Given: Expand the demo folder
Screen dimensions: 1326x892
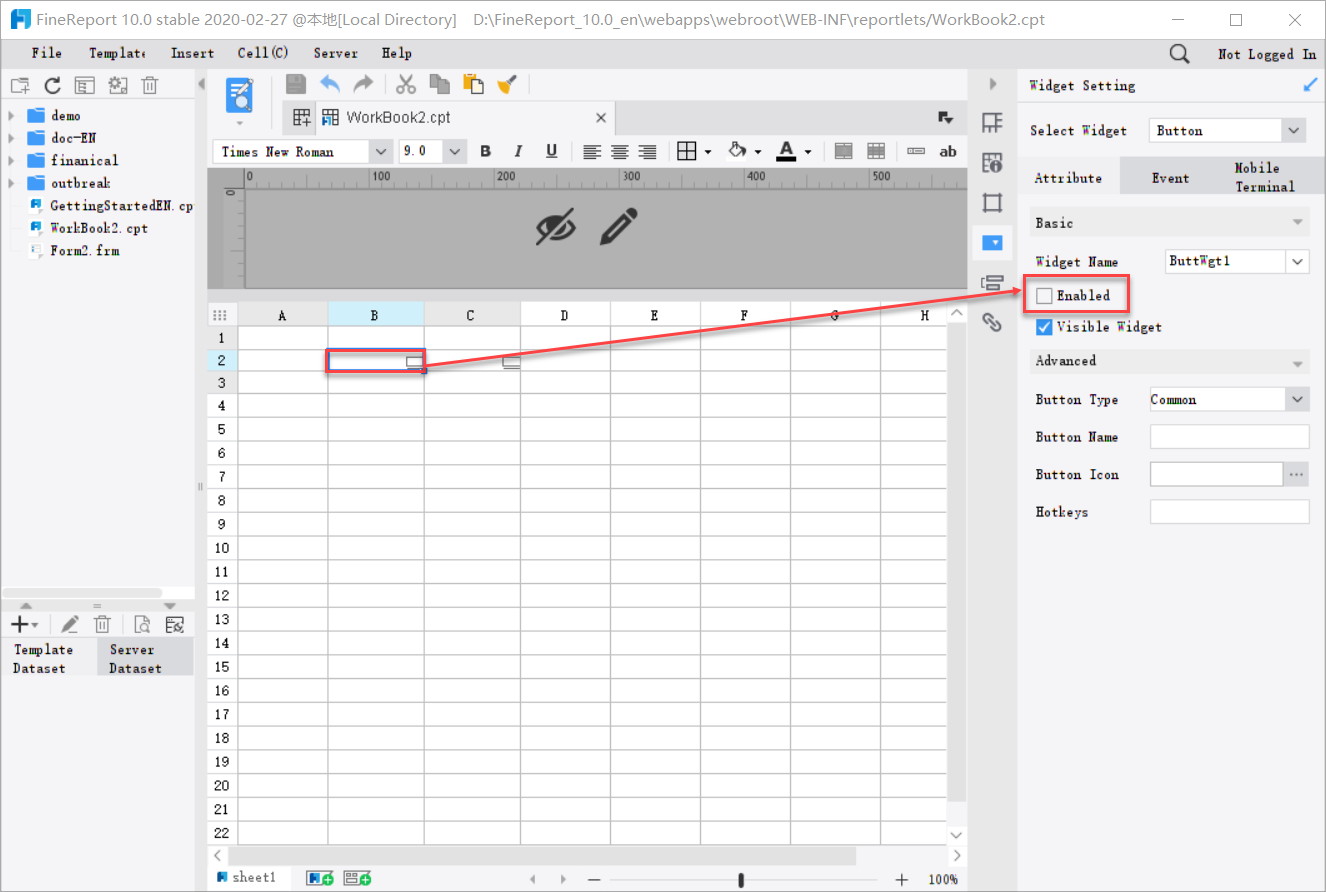Looking at the screenshot, I should click(11, 116).
